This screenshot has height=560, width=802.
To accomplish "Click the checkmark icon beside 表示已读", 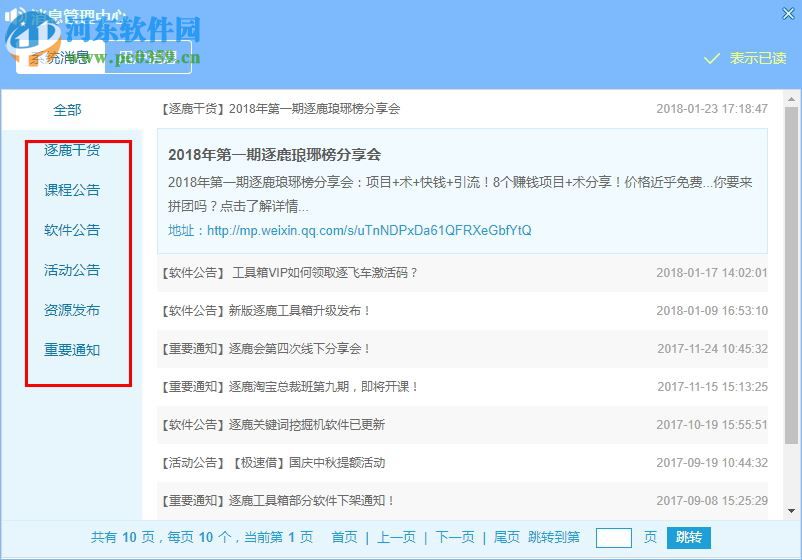I will point(712,58).
